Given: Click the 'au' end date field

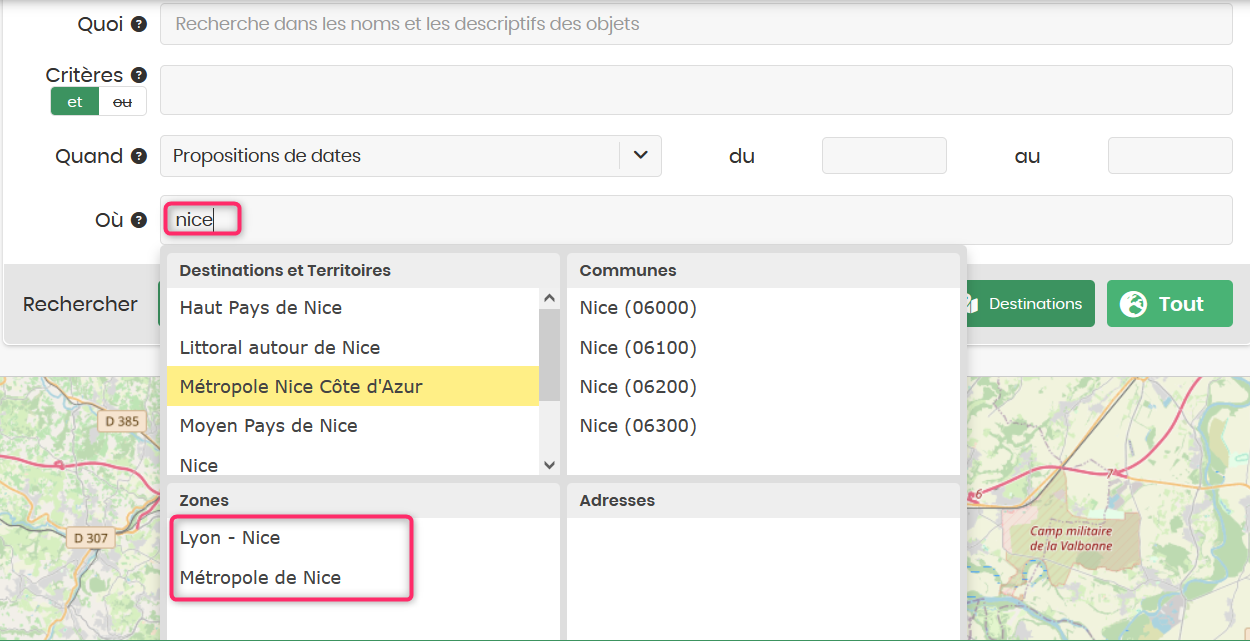Looking at the screenshot, I should pyautogui.click(x=1170, y=156).
